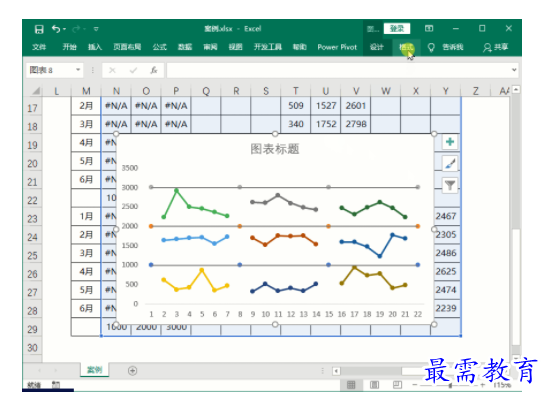Image resolution: width=546 pixels, height=402 pixels.
Task: Switch to Page Break Preview icon
Action: click(397, 385)
